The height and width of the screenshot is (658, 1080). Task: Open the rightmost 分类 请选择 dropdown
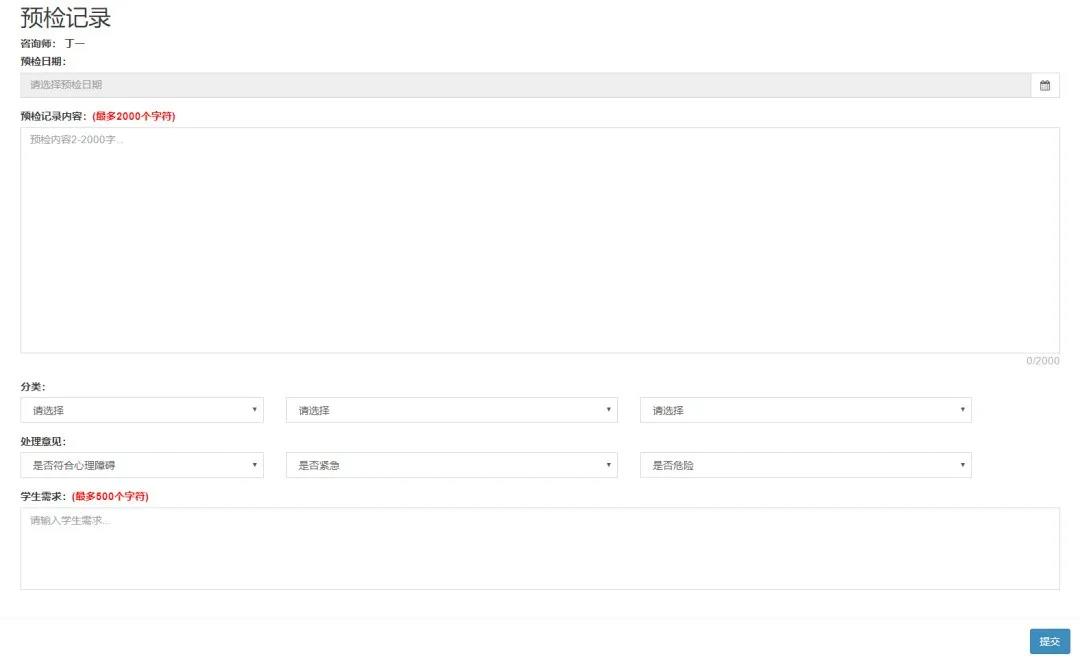click(805, 410)
